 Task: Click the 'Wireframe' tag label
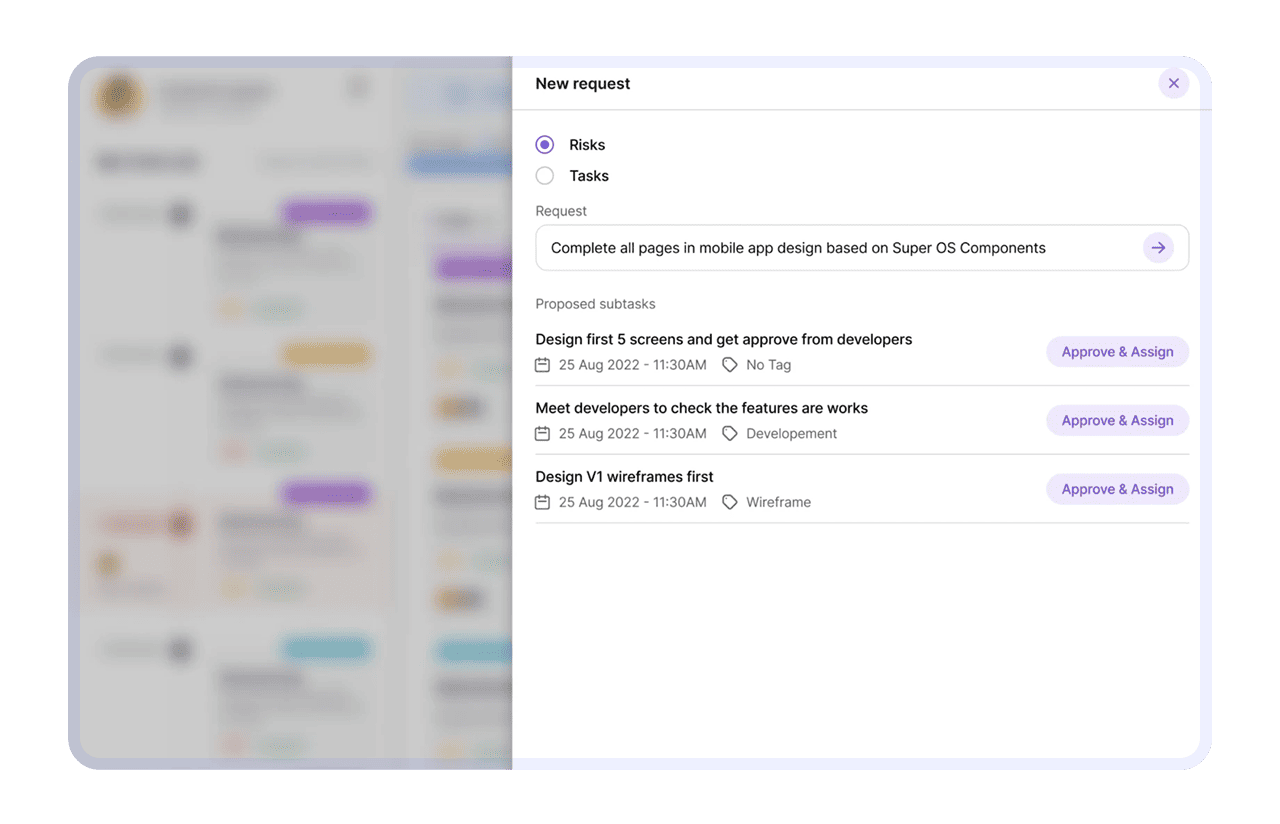click(779, 502)
